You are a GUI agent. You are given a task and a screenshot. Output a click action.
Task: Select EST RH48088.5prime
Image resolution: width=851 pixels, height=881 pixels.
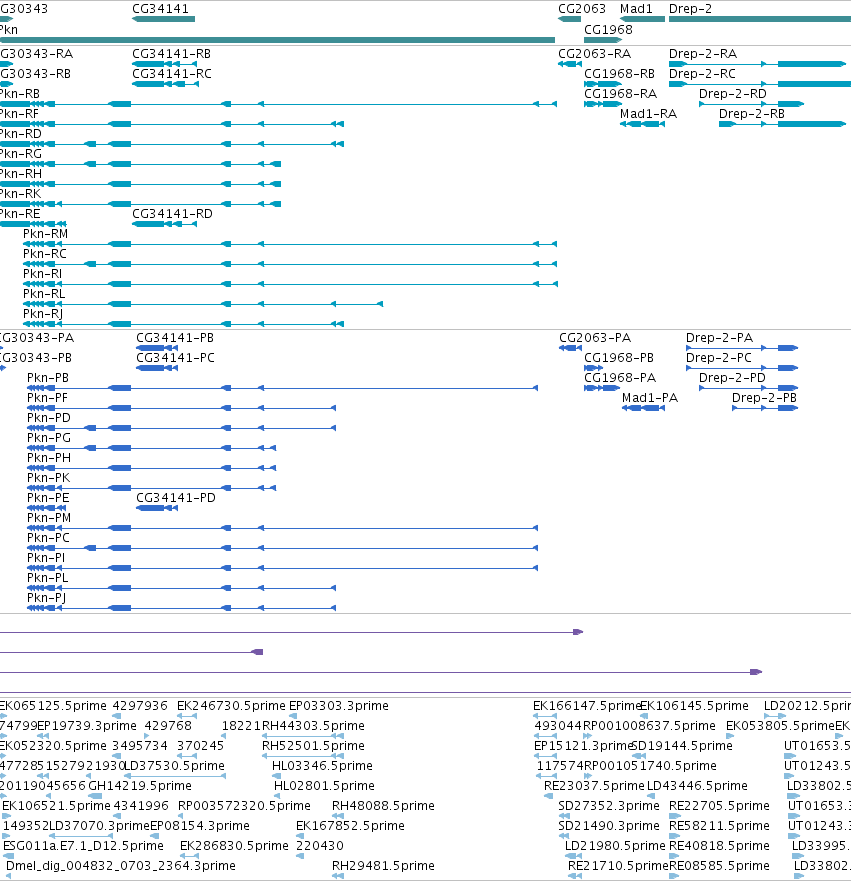click(x=383, y=806)
